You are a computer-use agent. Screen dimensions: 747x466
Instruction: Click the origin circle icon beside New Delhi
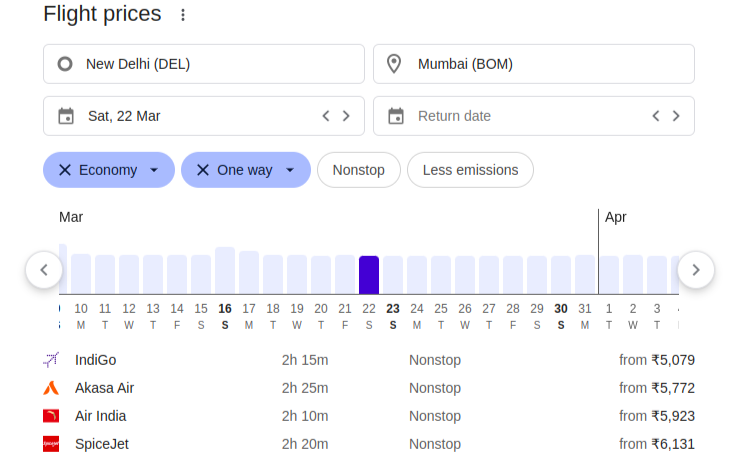65,64
